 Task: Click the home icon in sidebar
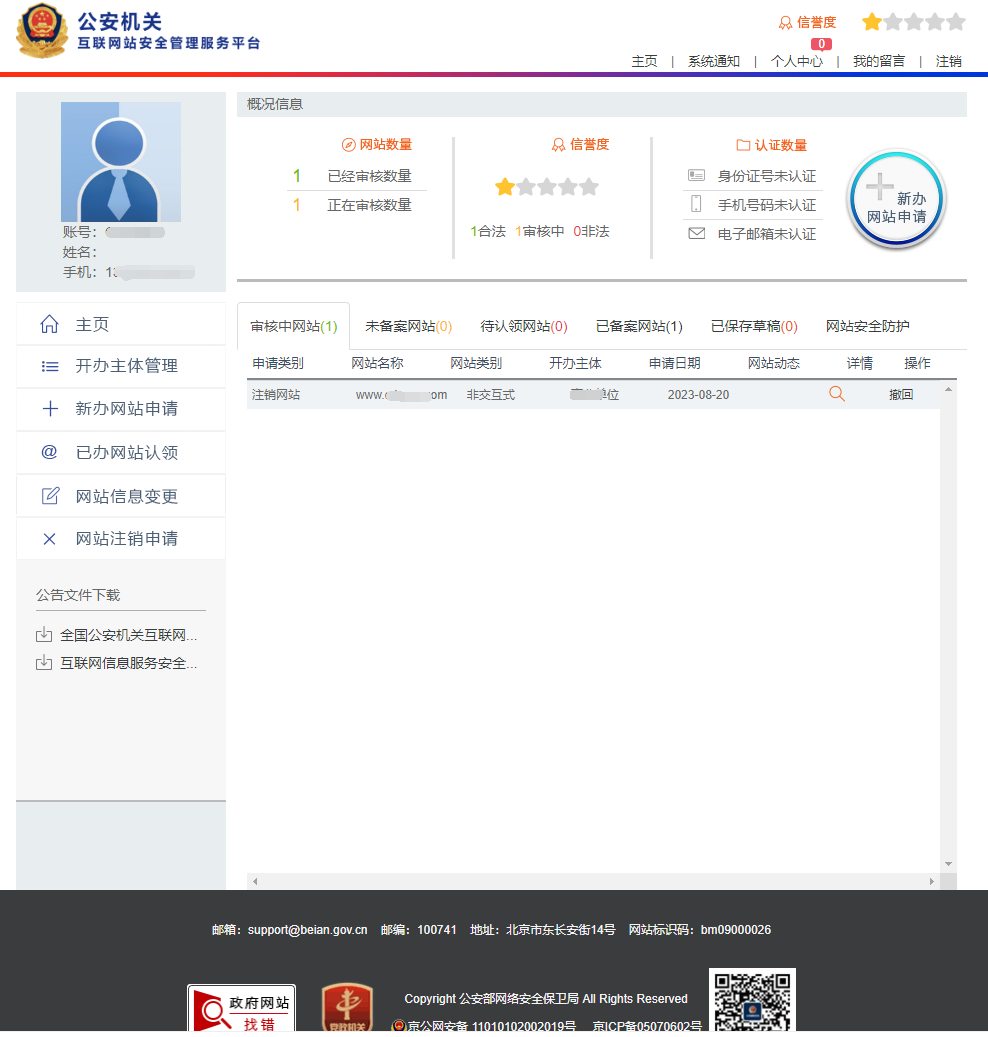coord(50,324)
